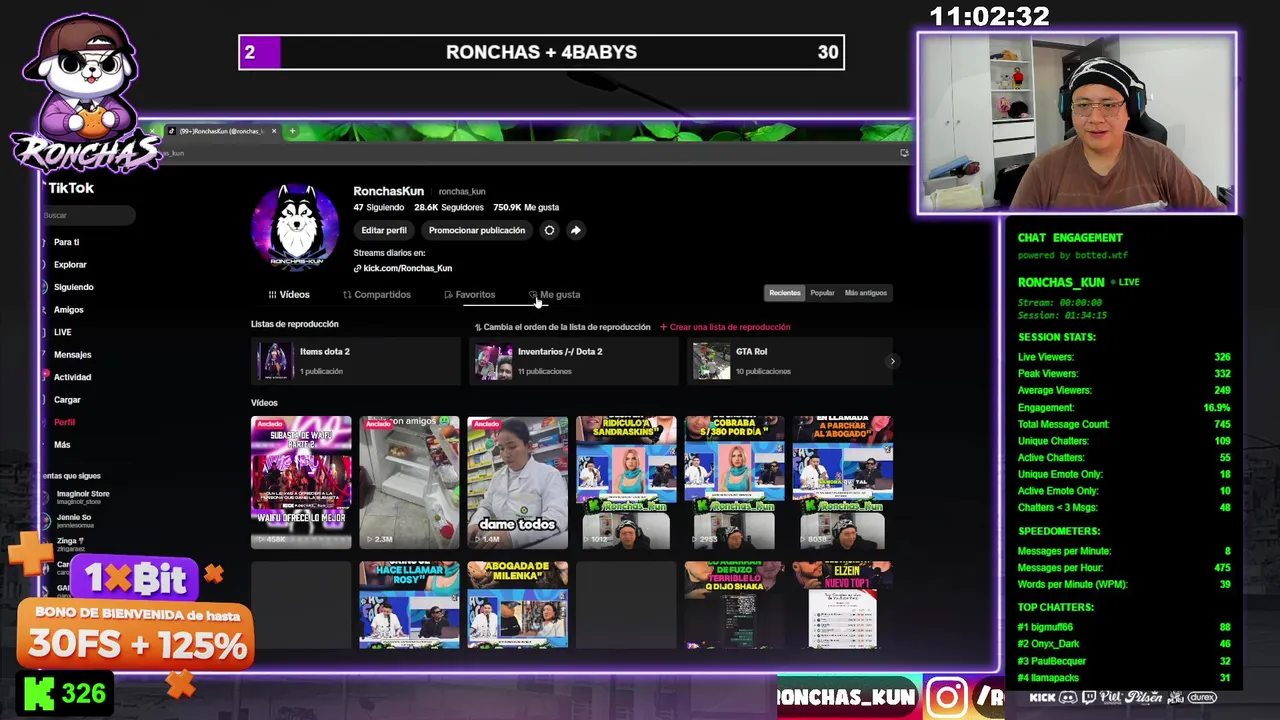Click the green Kick logo at bottom left
This screenshot has width=1280, height=720.
point(39,694)
